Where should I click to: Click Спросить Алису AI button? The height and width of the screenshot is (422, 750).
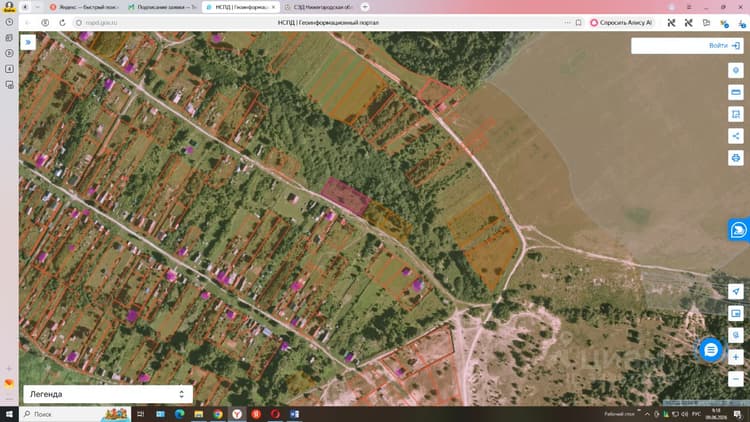pyautogui.click(x=621, y=22)
